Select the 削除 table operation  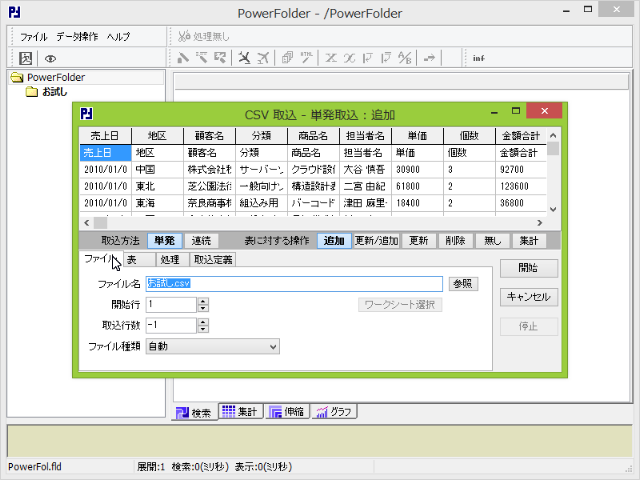point(456,240)
